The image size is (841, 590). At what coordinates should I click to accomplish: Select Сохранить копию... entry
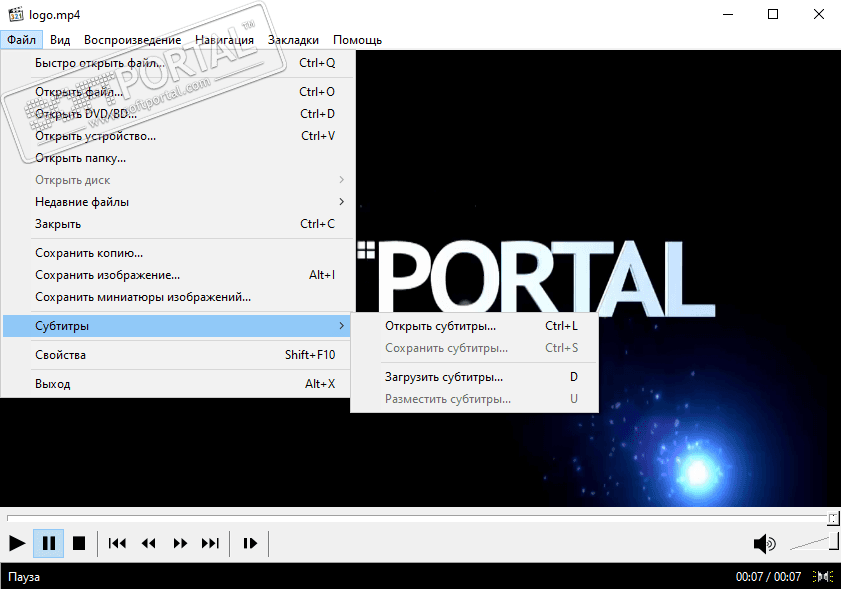click(177, 253)
